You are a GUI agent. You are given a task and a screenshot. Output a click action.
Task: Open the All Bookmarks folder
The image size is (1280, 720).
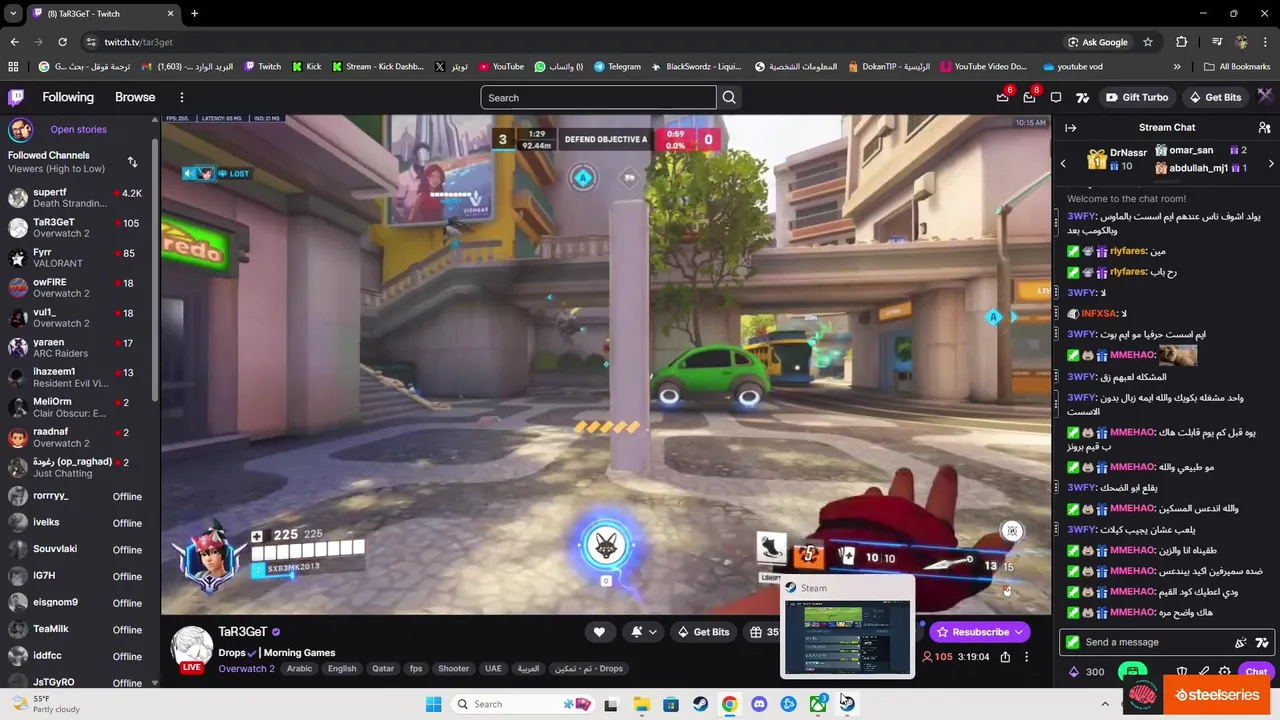click(1236, 67)
